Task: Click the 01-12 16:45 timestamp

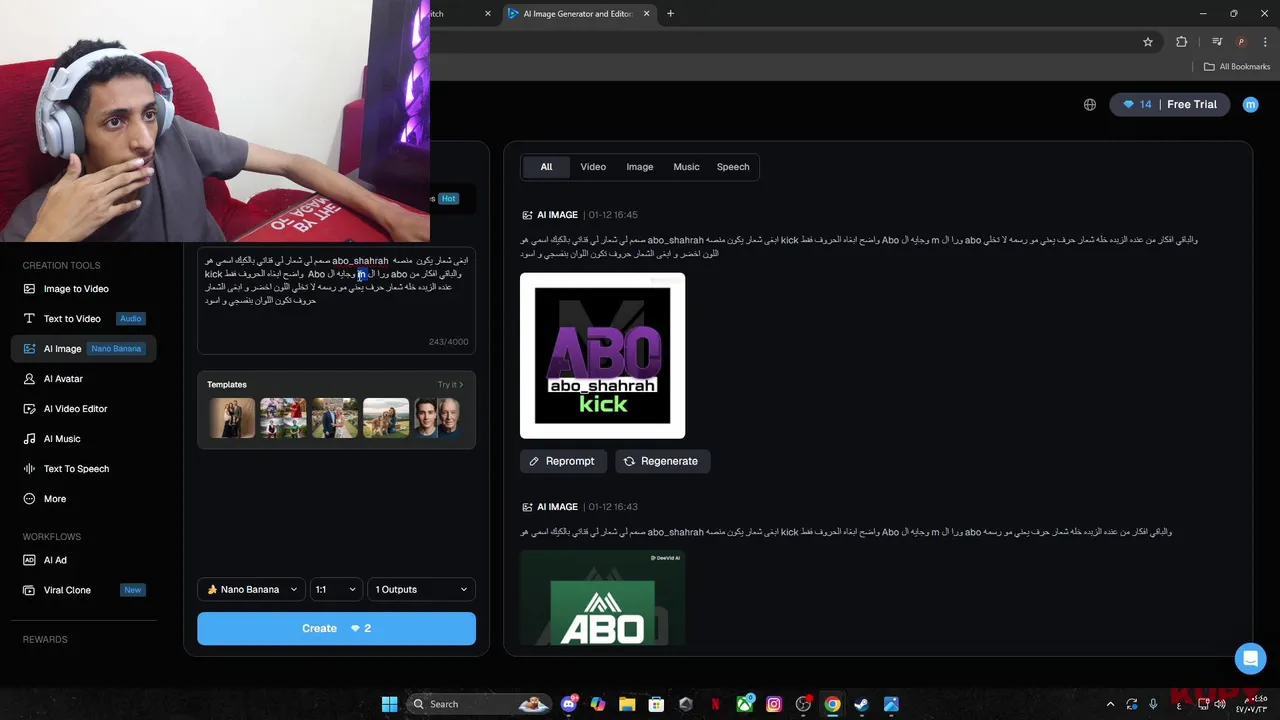Action: (613, 215)
